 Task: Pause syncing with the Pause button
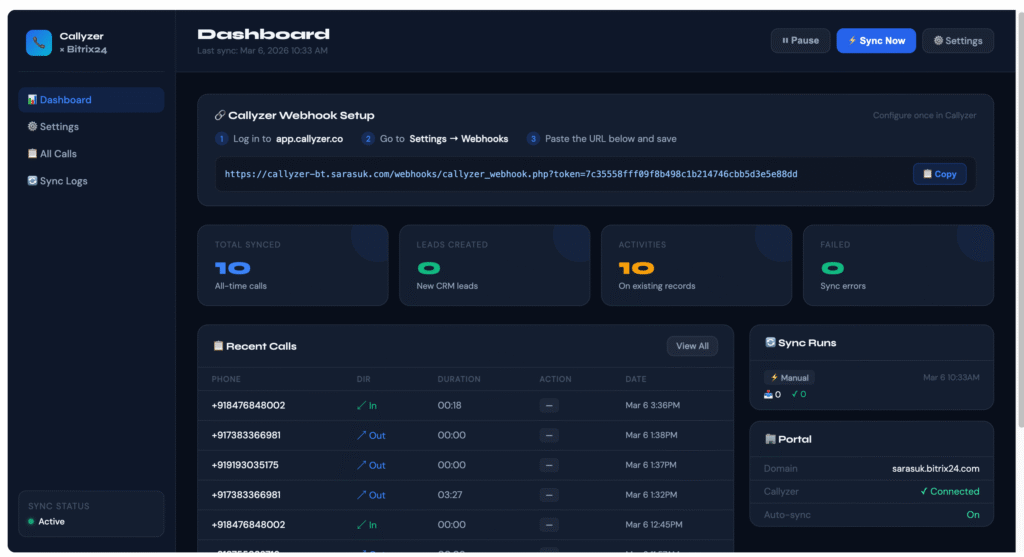(x=800, y=41)
